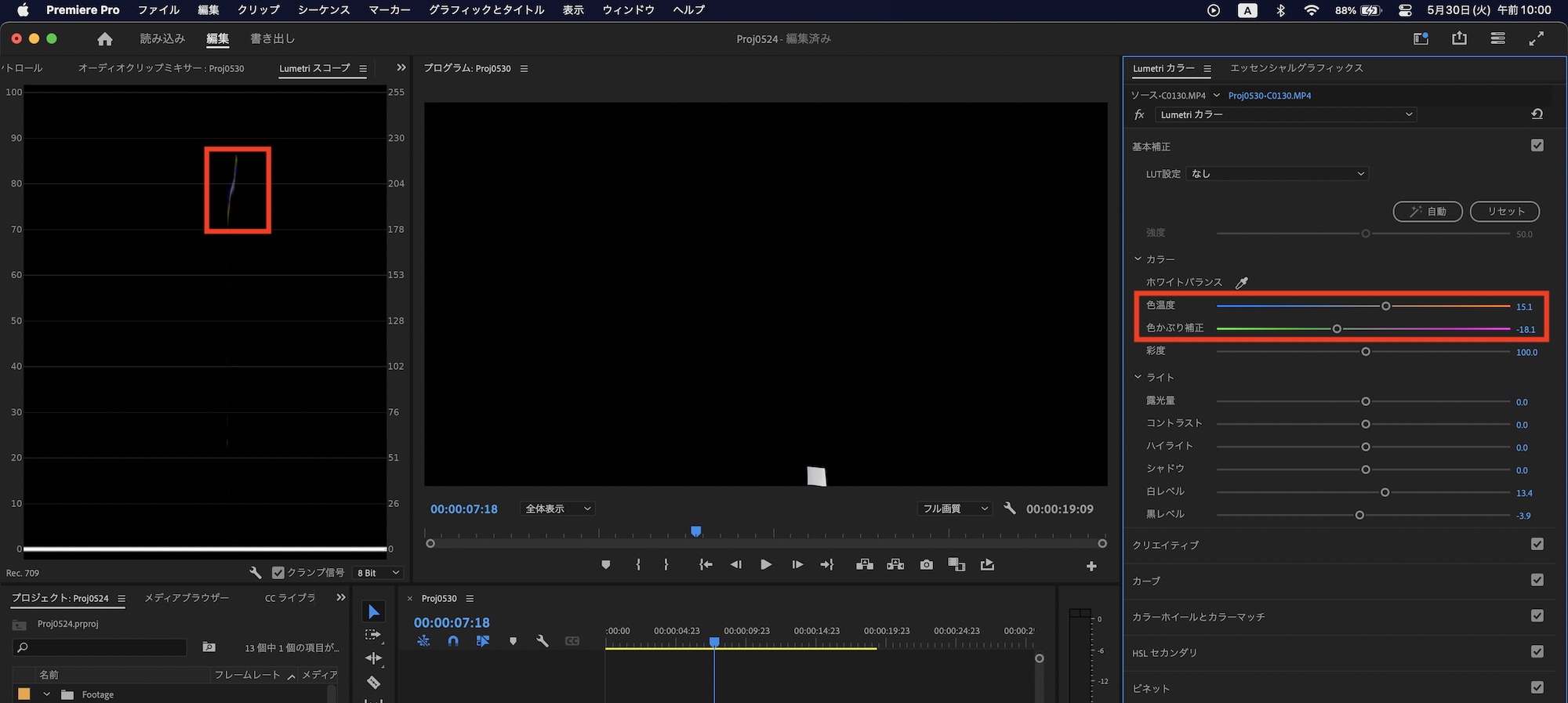The image size is (1568, 703).
Task: Collapse the カラー section chevron
Action: click(x=1138, y=259)
